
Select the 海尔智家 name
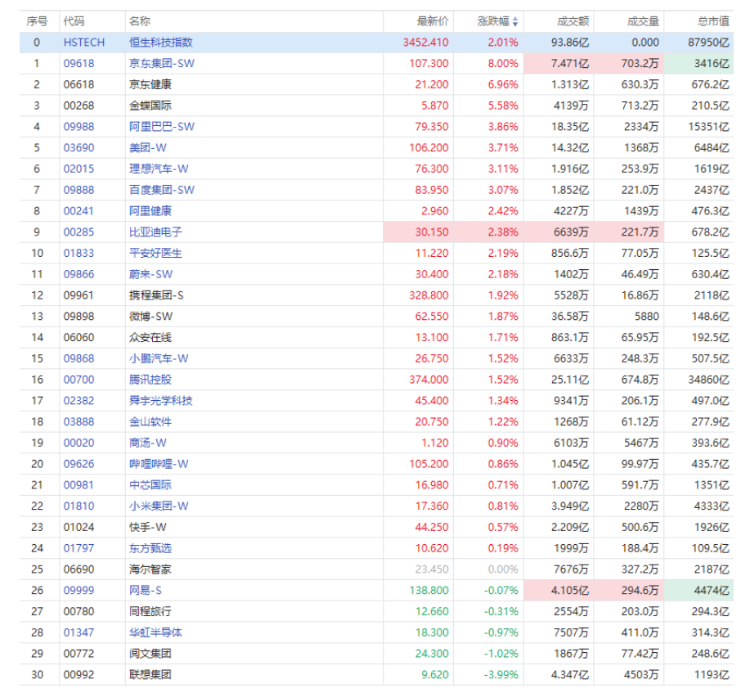150,569
